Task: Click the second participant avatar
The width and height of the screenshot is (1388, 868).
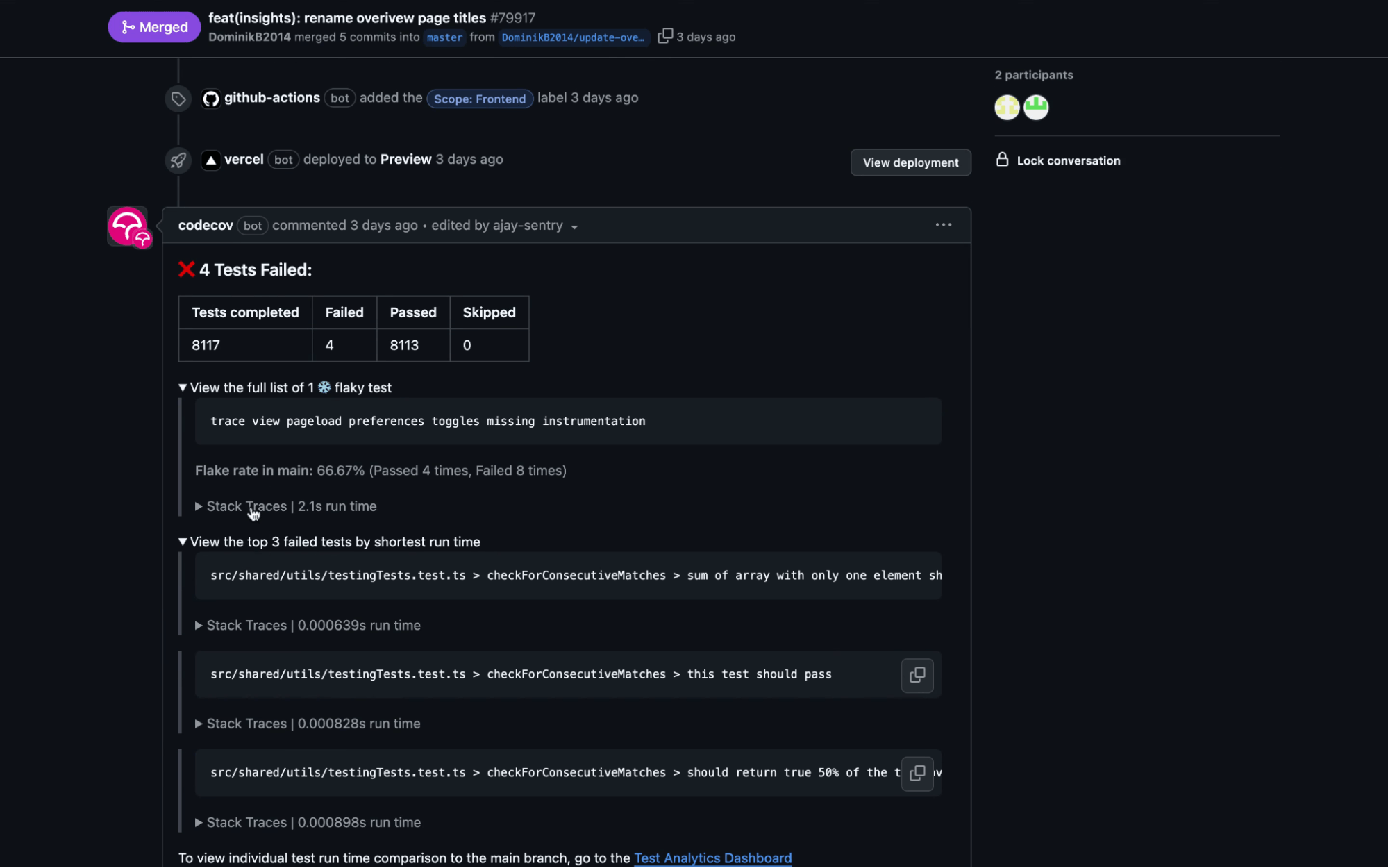Action: click(1035, 107)
